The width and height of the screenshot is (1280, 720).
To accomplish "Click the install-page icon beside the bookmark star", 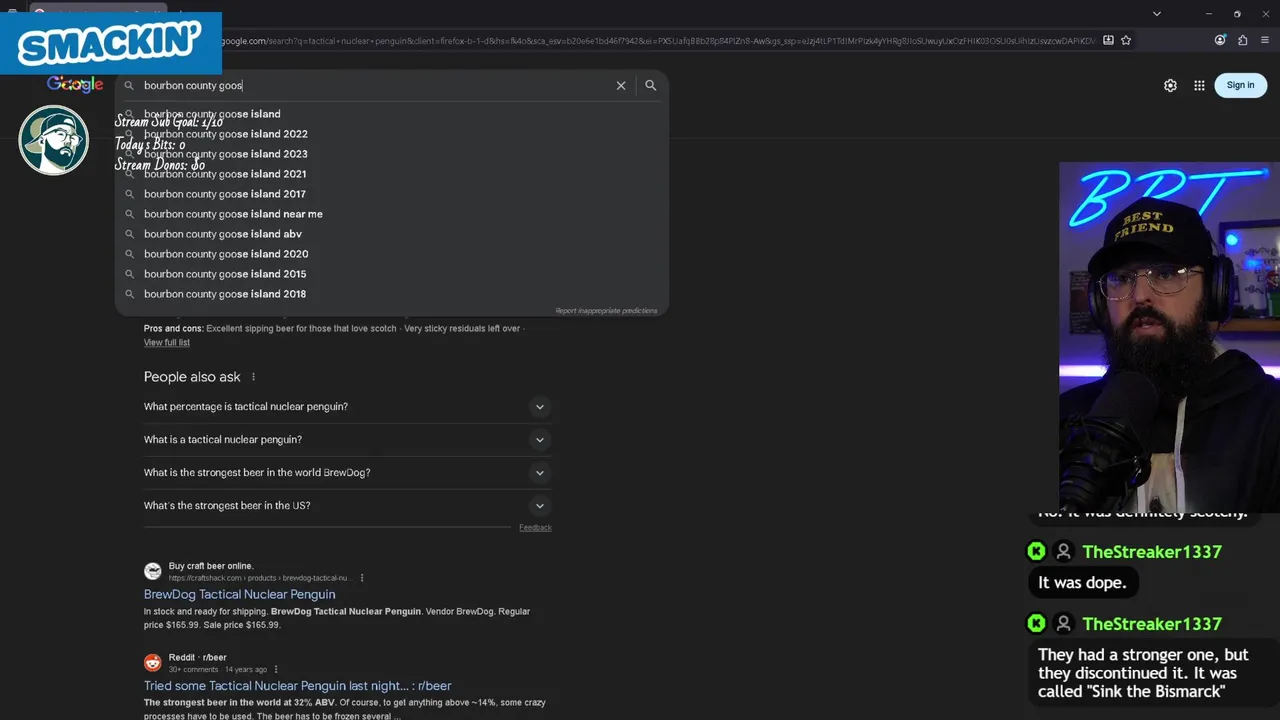I will click(x=1108, y=41).
